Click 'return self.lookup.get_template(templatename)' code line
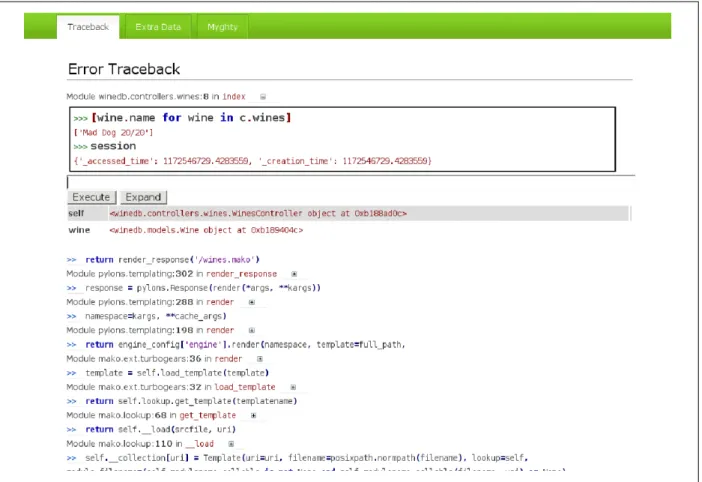This screenshot has width=702, height=482. 191,401
